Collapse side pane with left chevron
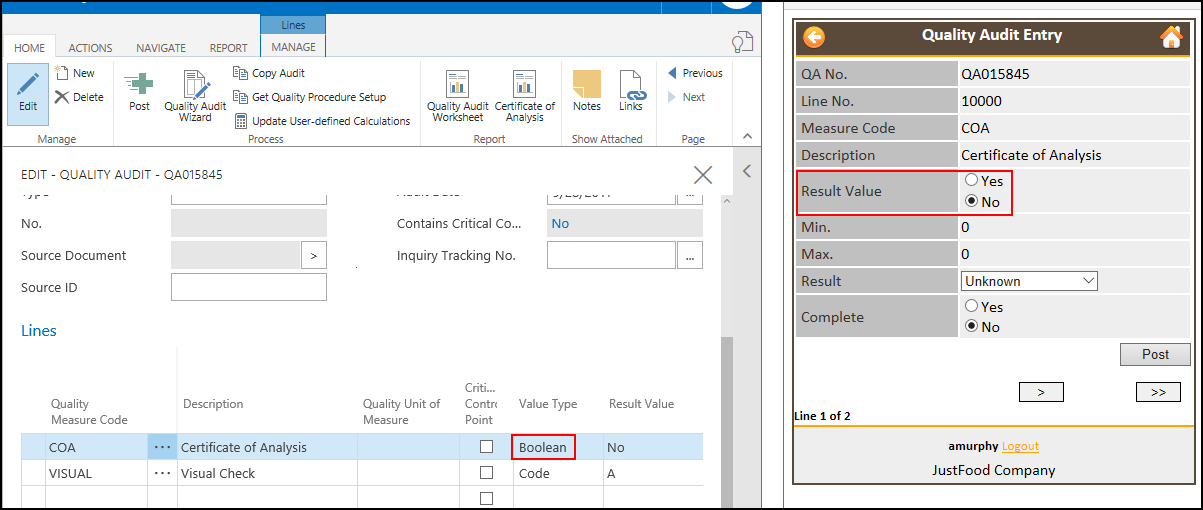The width and height of the screenshot is (1203, 510). 746,172
